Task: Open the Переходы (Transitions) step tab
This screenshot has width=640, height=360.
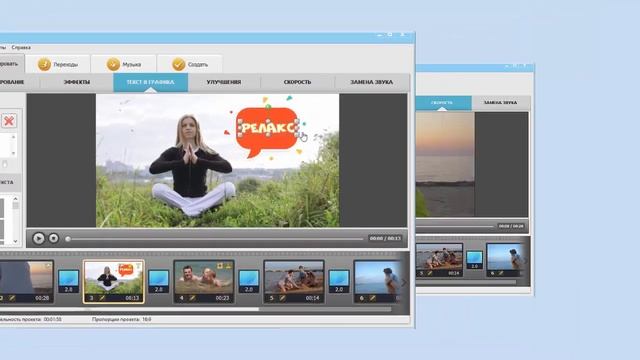Action: point(58,64)
